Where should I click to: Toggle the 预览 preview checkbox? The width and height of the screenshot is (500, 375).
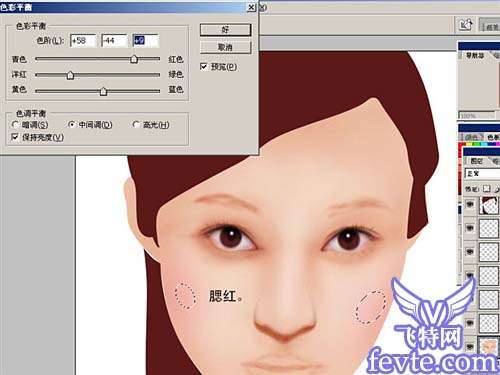pos(204,67)
